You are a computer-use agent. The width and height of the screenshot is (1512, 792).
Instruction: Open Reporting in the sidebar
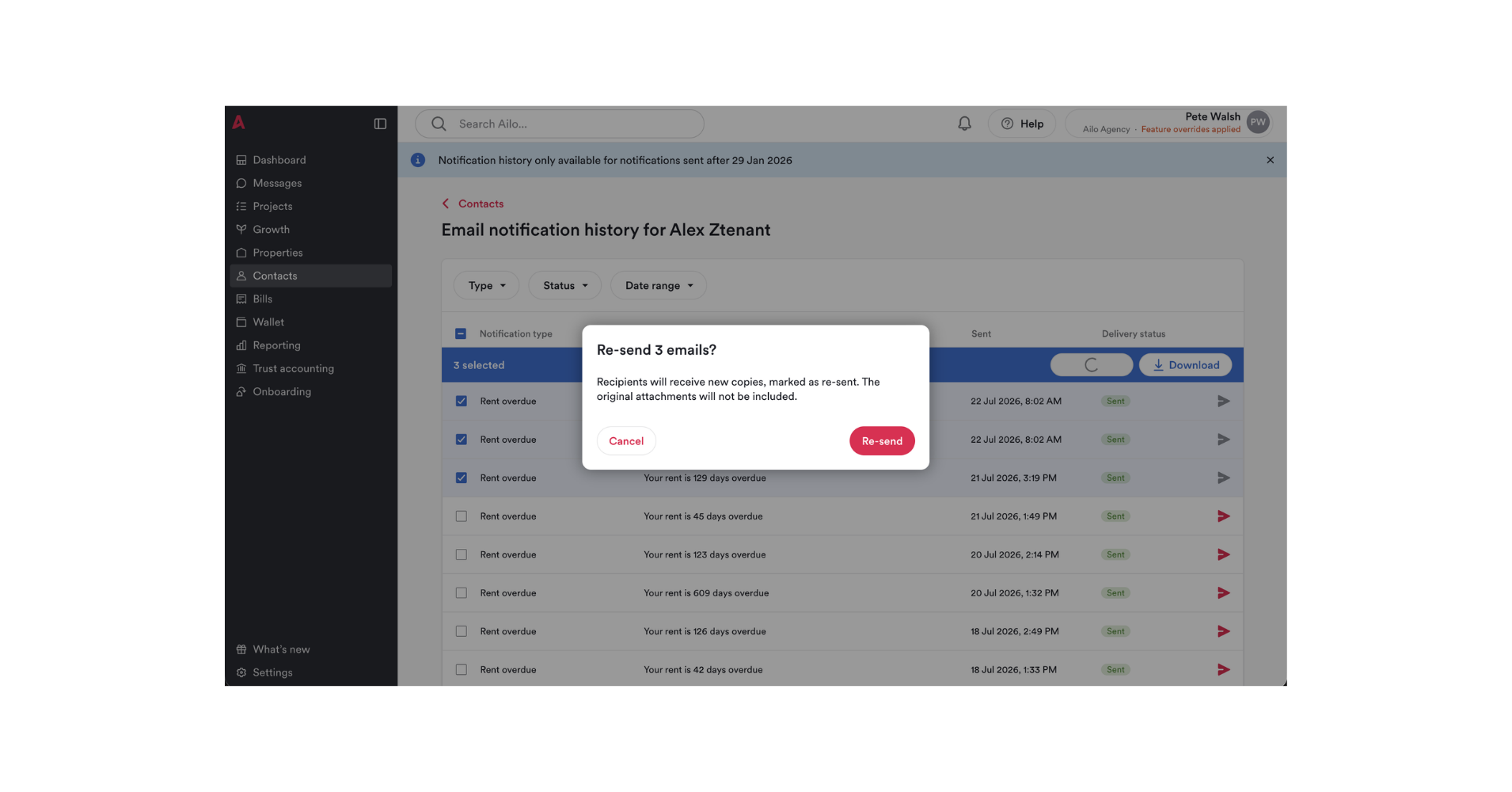(x=310, y=345)
